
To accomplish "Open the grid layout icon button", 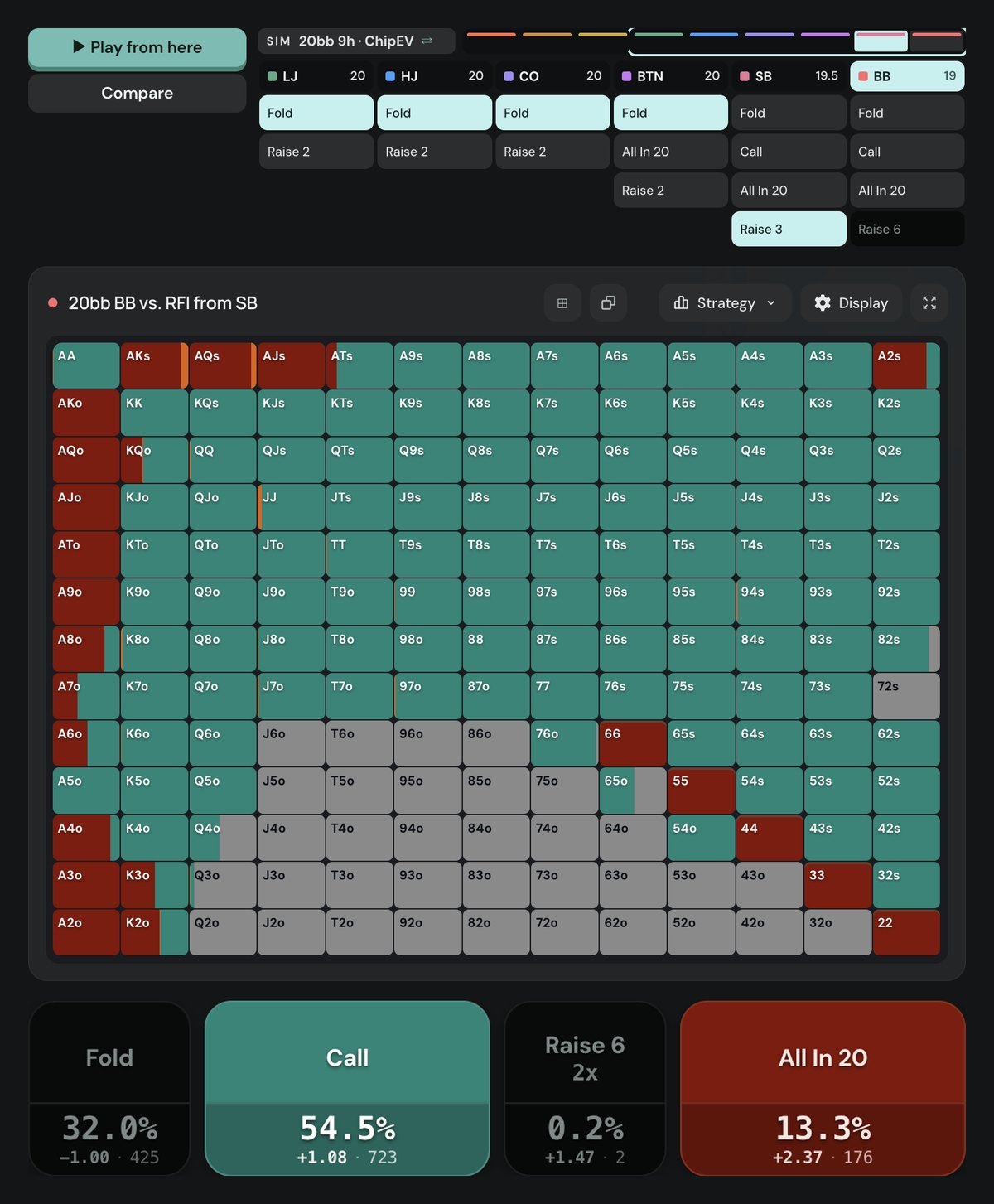I will pos(562,303).
